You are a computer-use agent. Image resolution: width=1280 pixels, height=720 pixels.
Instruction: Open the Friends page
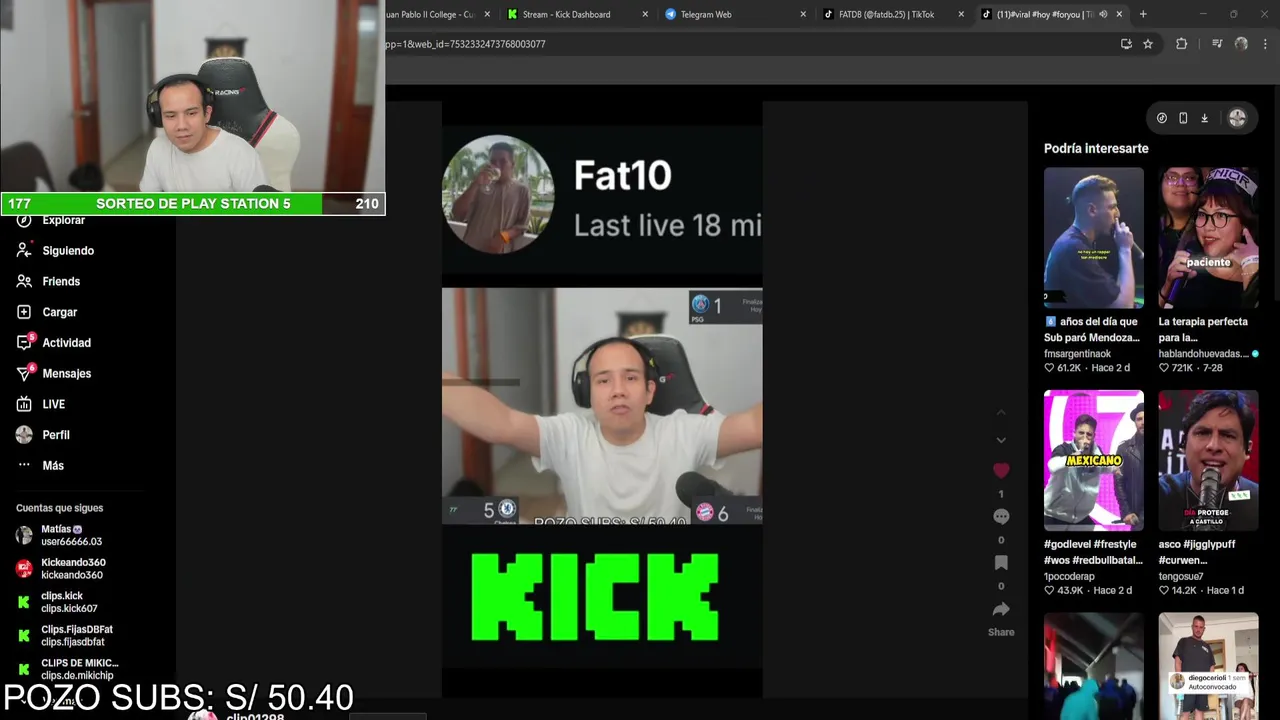click(x=48, y=282)
